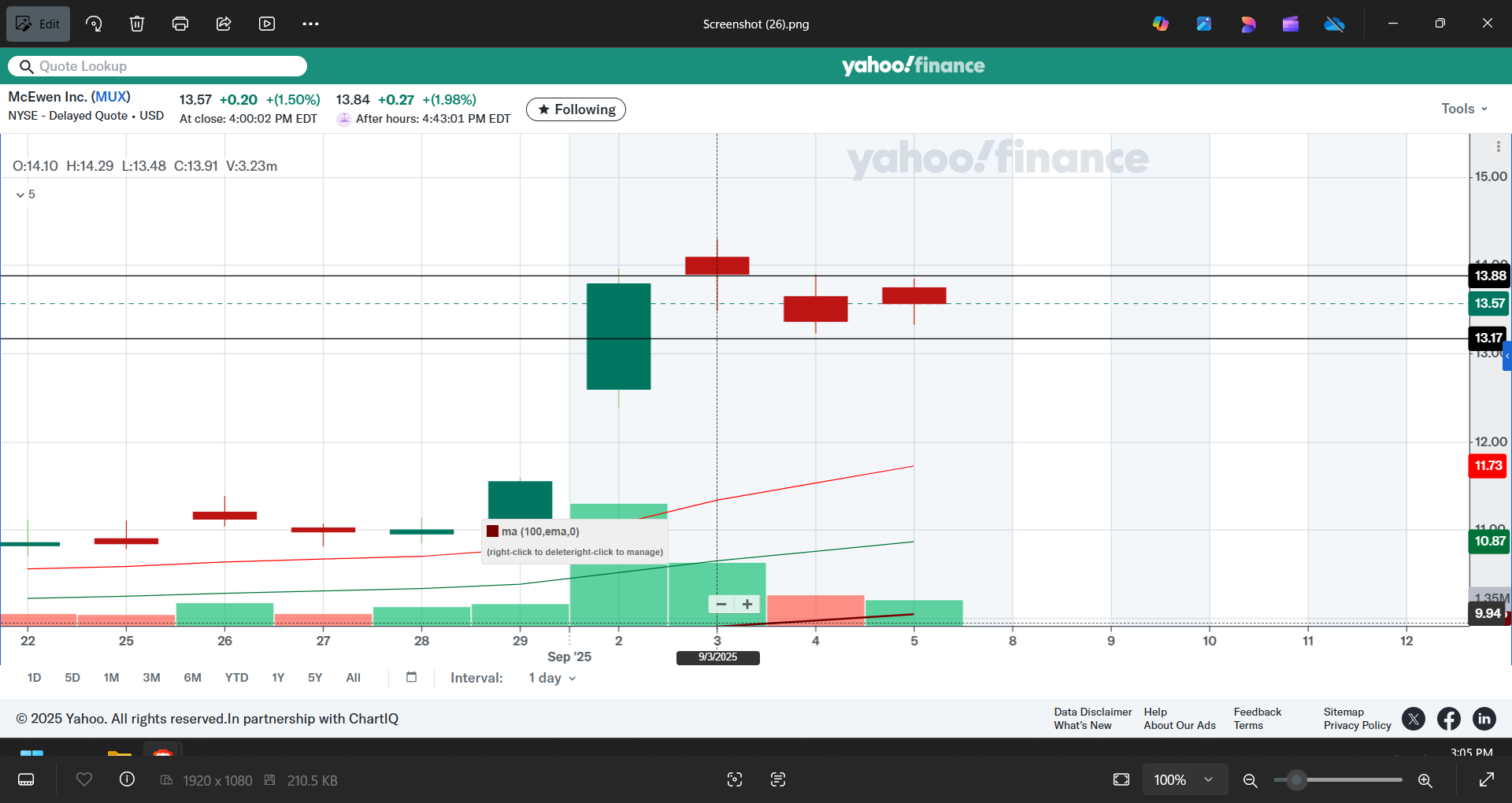Open the file info icon
The image size is (1512, 803).
(x=127, y=779)
